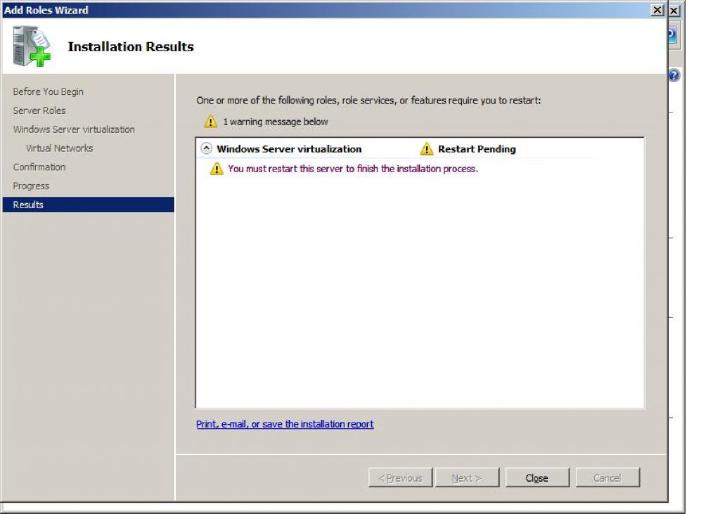Click 'Windows Server virtualization' result heading

pos(289,149)
